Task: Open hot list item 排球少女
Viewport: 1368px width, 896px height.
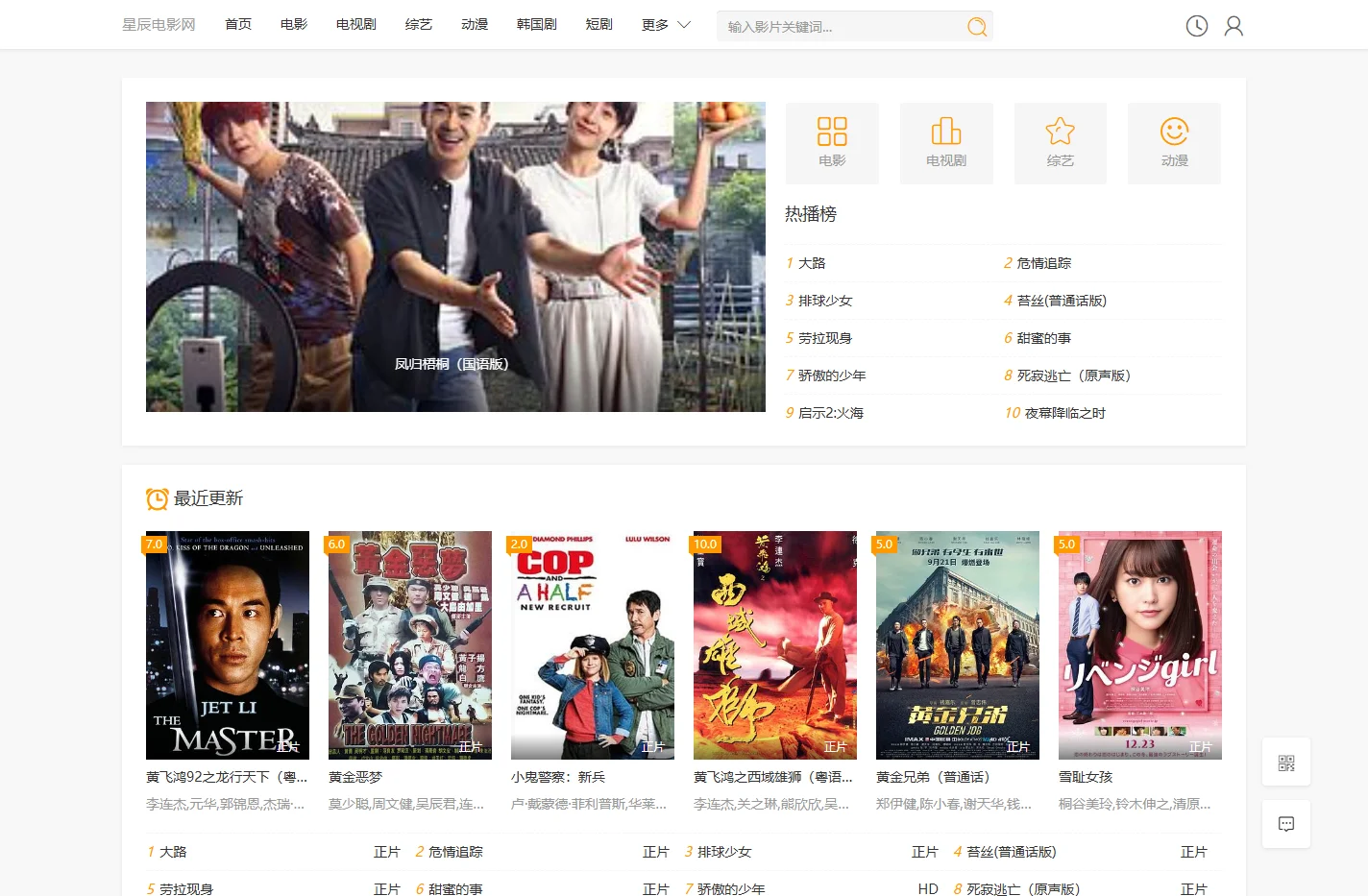Action: point(825,301)
